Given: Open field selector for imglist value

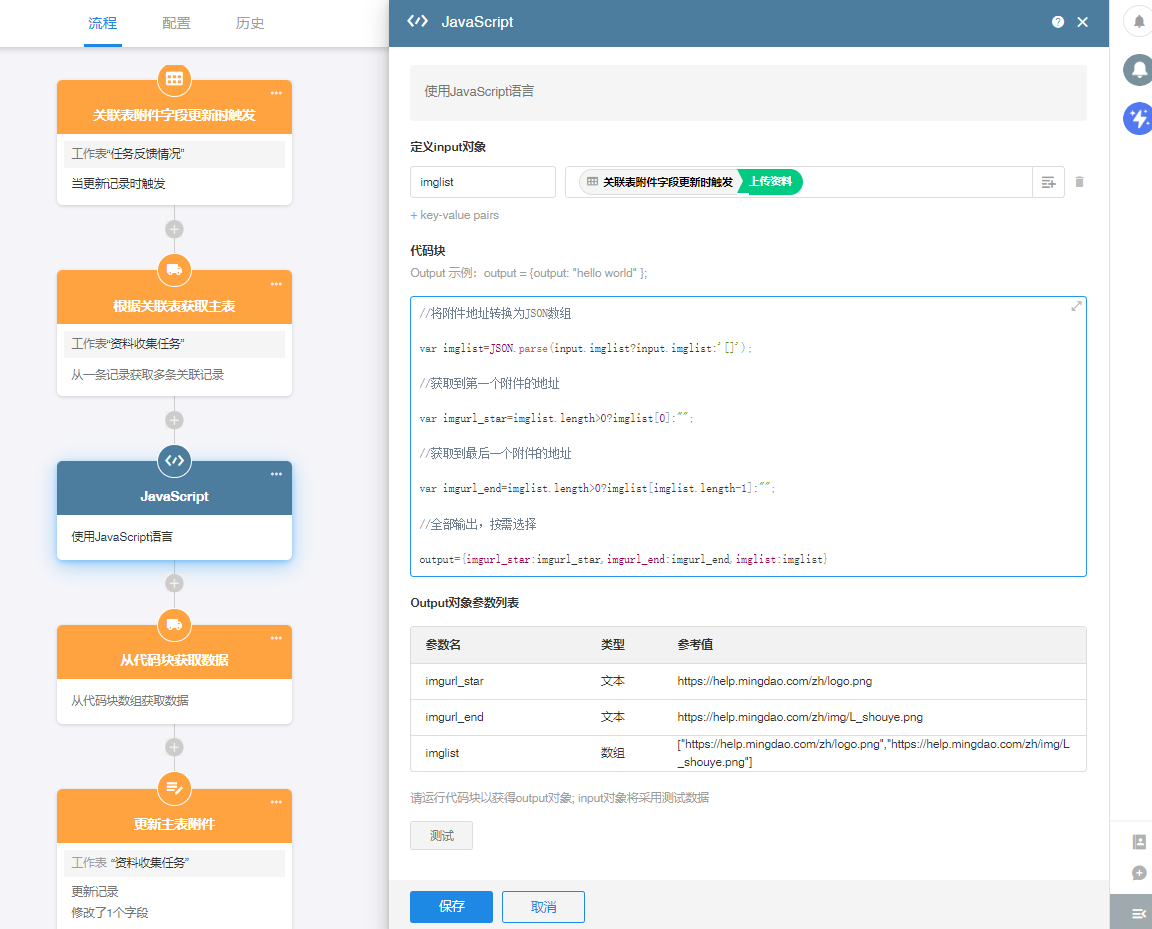Looking at the screenshot, I should click(1048, 182).
